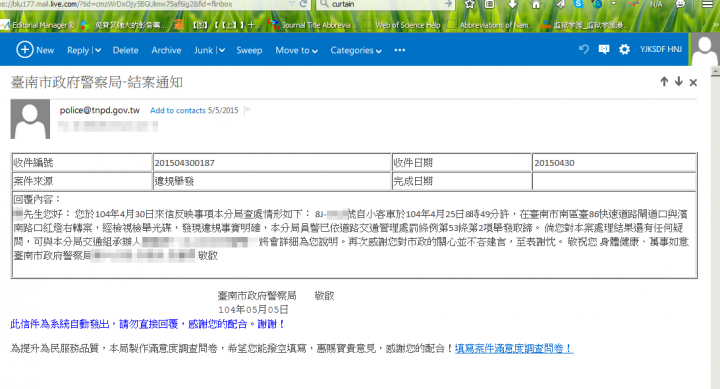Image resolution: width=720 pixels, height=389 pixels.
Task: Show more commands via ellipsis
Action: (x=399, y=50)
